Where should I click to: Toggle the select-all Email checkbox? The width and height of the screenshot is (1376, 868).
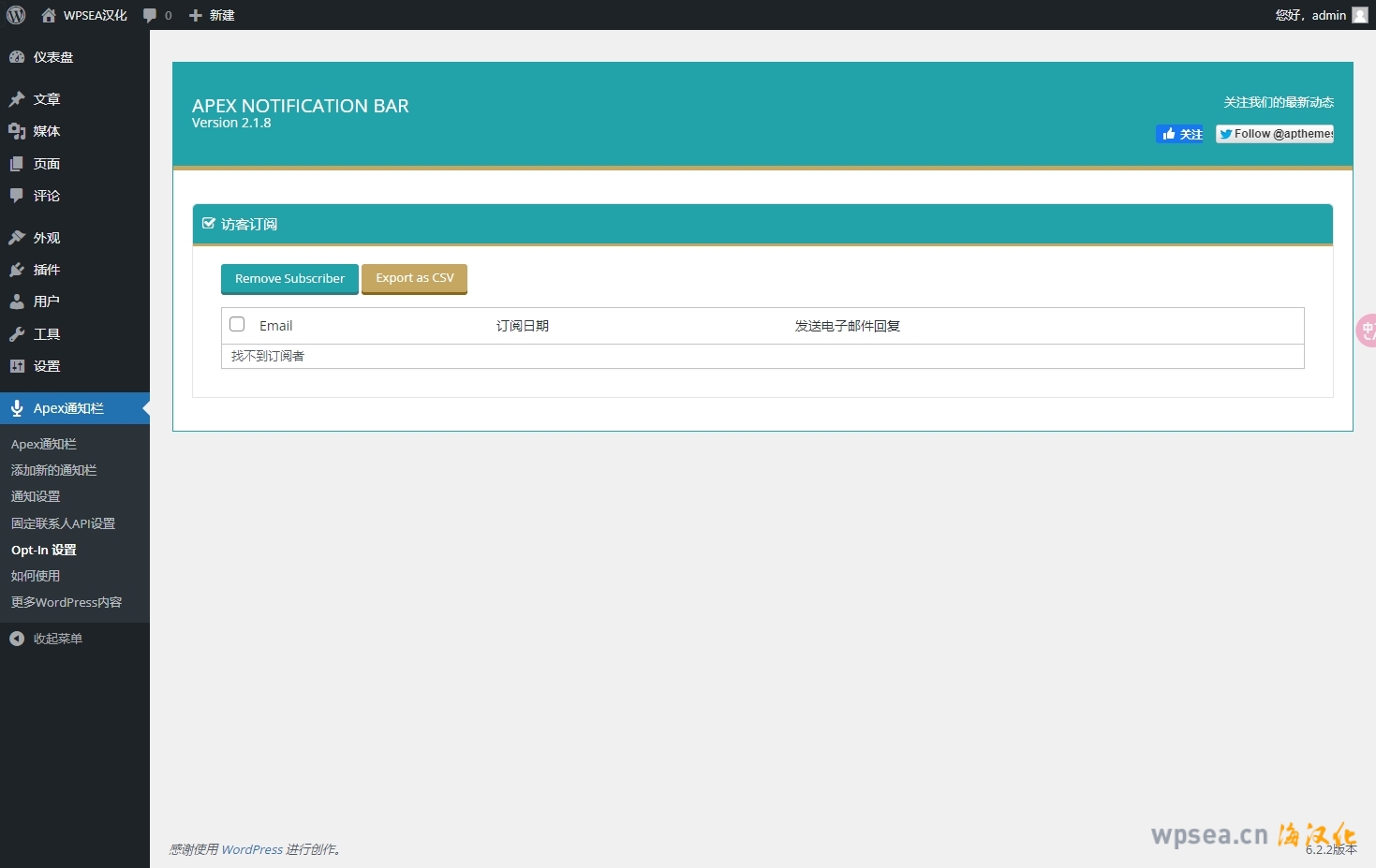237,324
